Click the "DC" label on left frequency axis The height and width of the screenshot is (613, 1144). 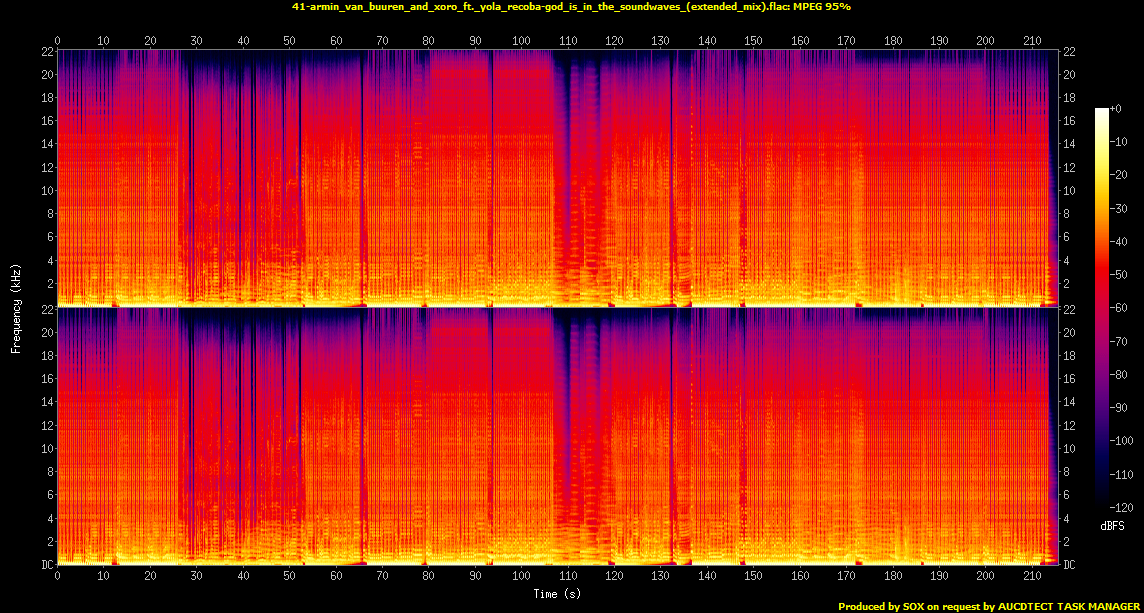point(47,565)
